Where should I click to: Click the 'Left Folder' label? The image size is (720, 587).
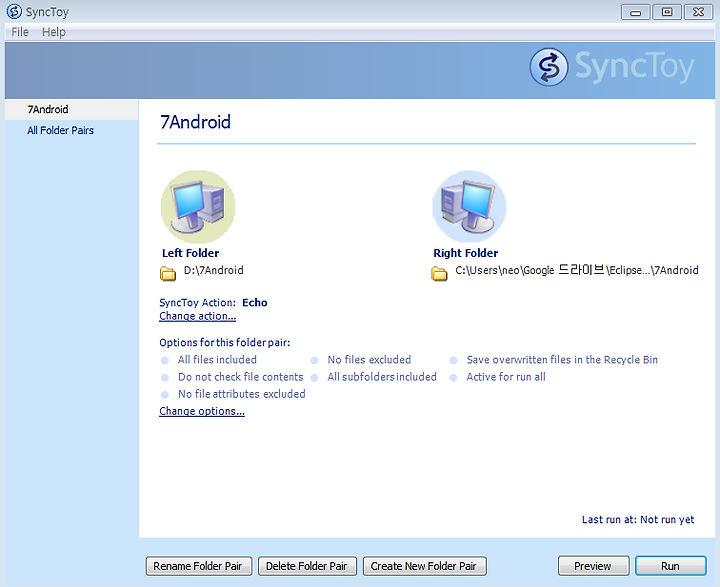pyautogui.click(x=191, y=253)
